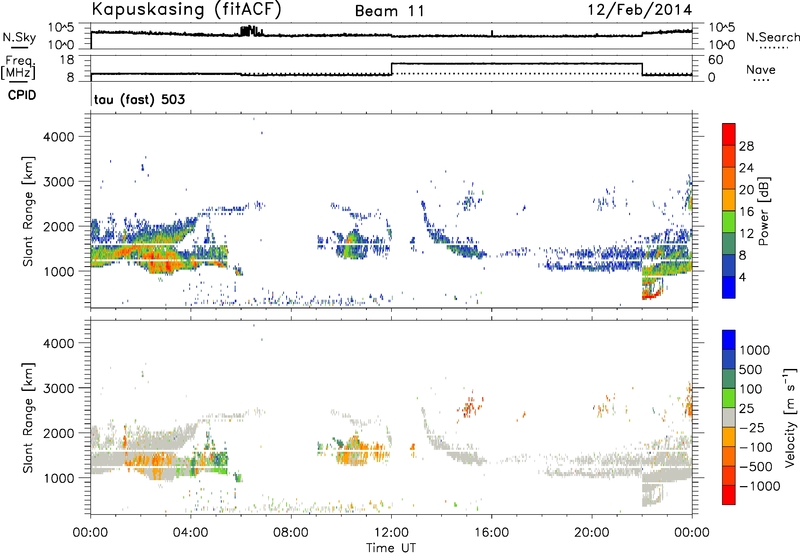Click the 'Velocity [m s-1]' color bar label
Screen dimensions: 800x554
[790, 417]
